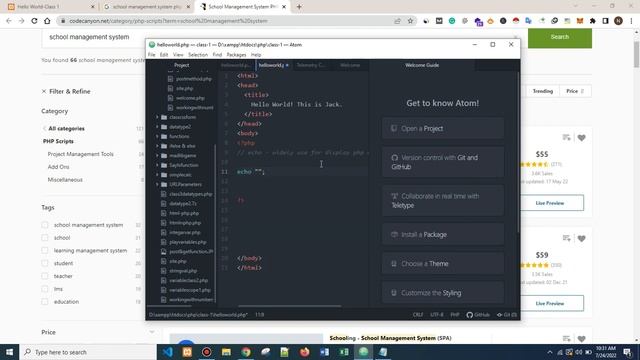This screenshot has width=640, height=360.
Task: Open Google Chrome from taskbar
Action: click(x=246, y=352)
